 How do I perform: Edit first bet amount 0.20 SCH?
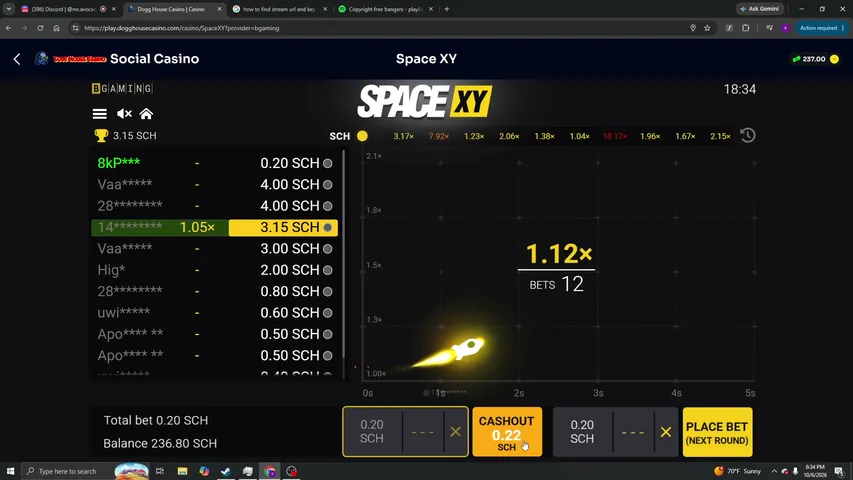[x=372, y=432]
